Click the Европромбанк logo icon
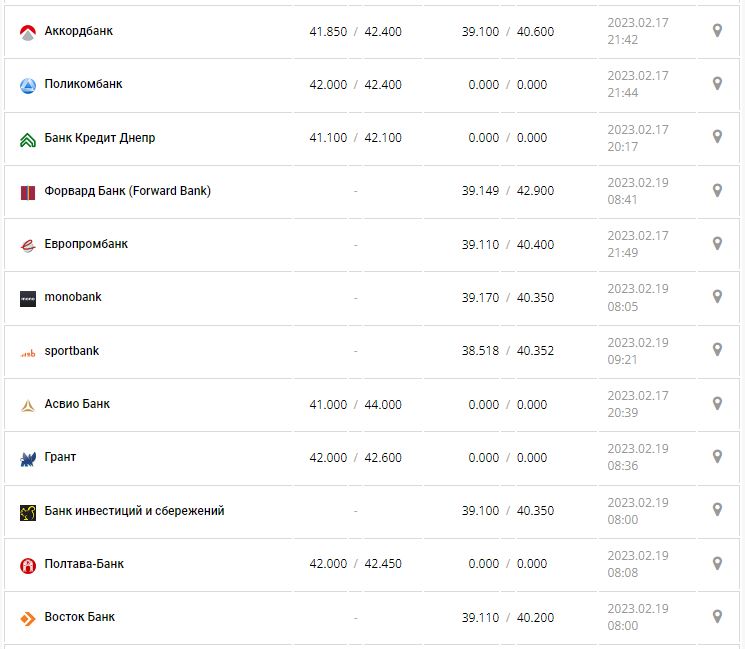 [28, 245]
